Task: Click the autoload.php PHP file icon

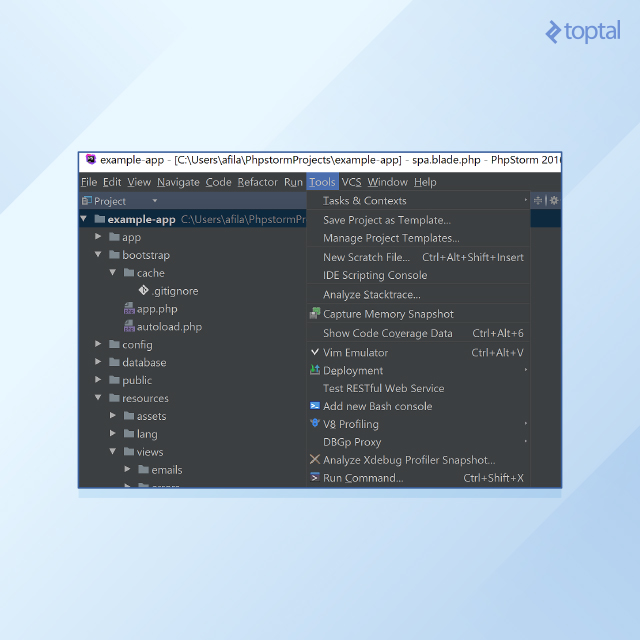Action: (129, 326)
